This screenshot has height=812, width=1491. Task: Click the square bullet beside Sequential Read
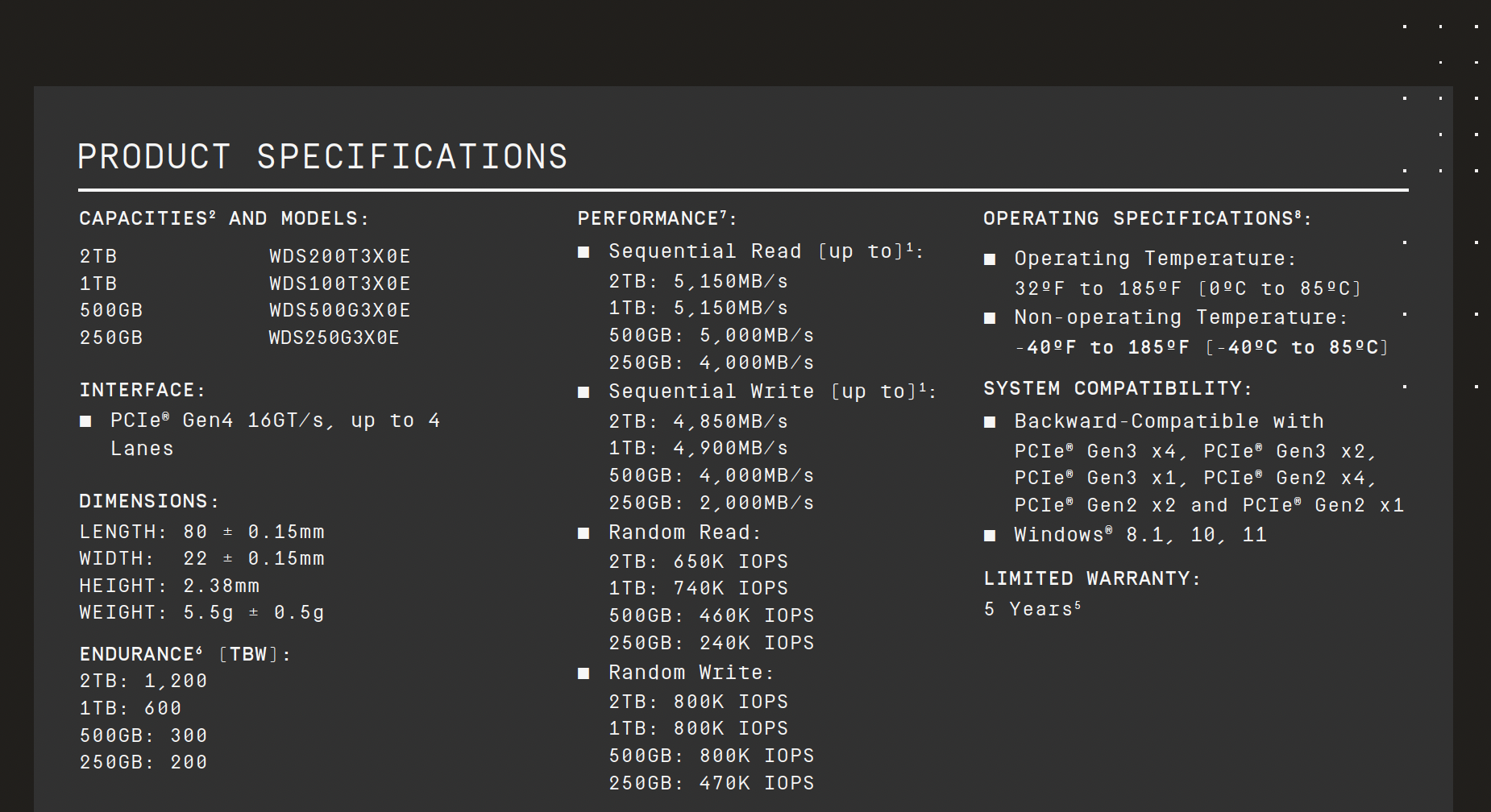click(584, 252)
